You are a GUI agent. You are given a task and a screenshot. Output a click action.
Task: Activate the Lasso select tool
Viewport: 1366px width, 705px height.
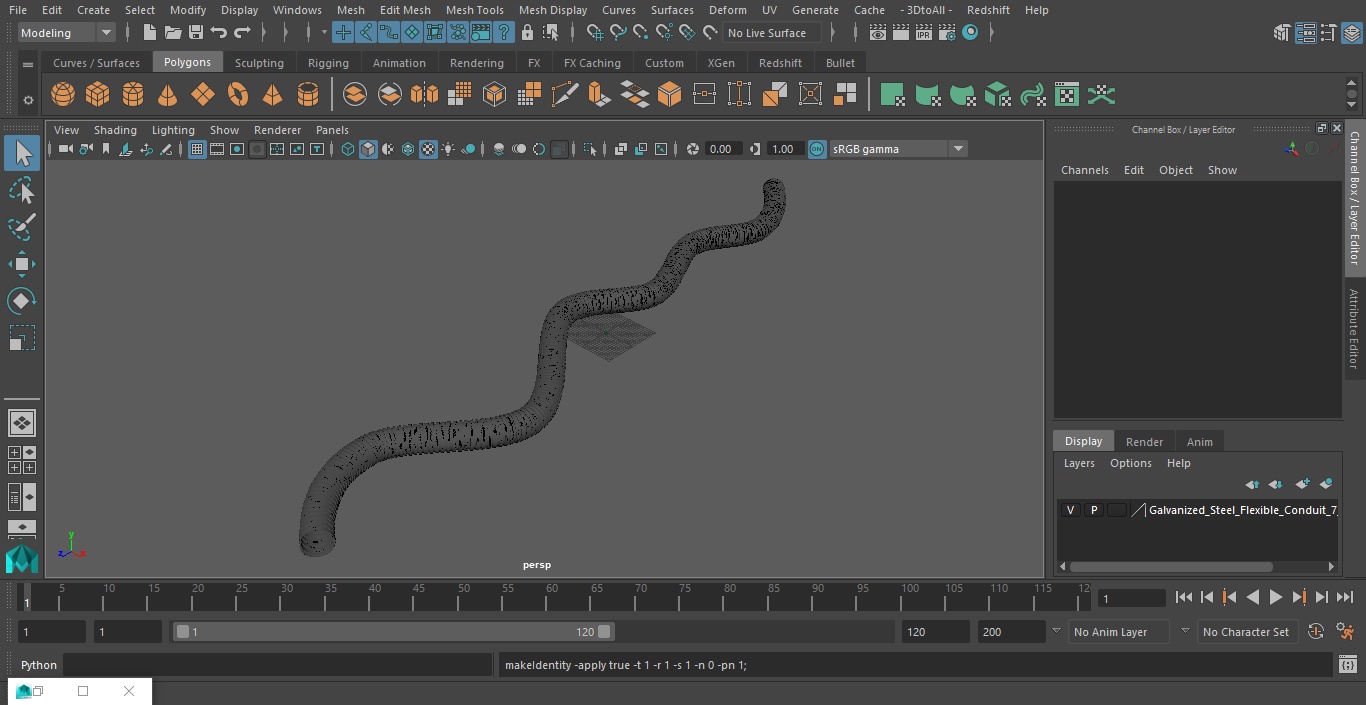coord(21,190)
